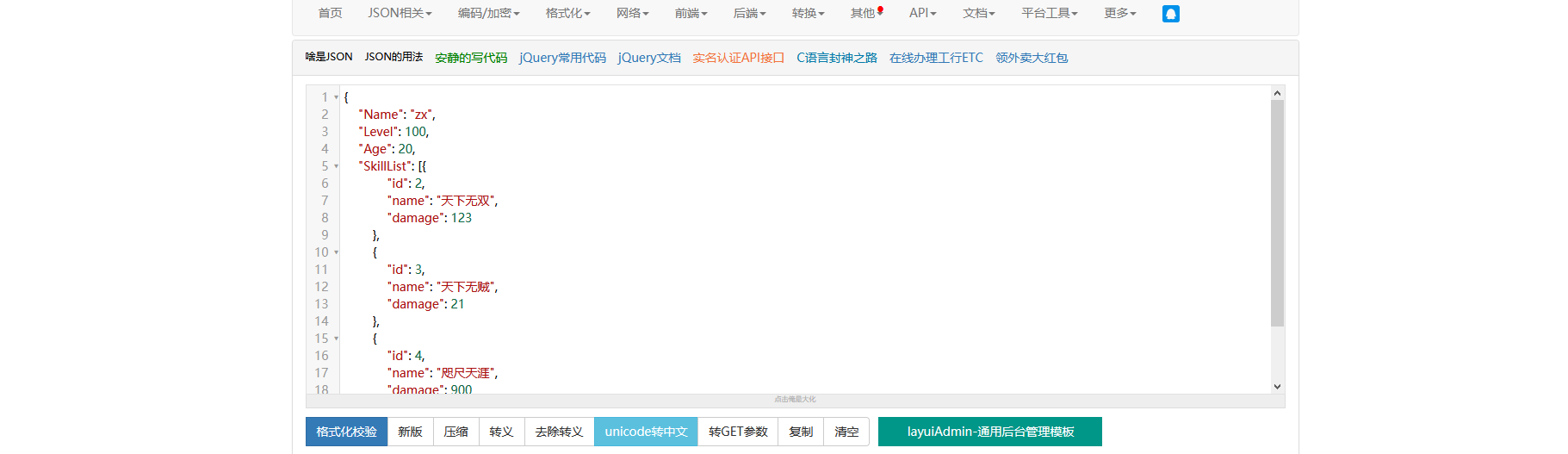Click the "Name": "zx" line in editor
The width and height of the screenshot is (1568, 454).
(397, 115)
